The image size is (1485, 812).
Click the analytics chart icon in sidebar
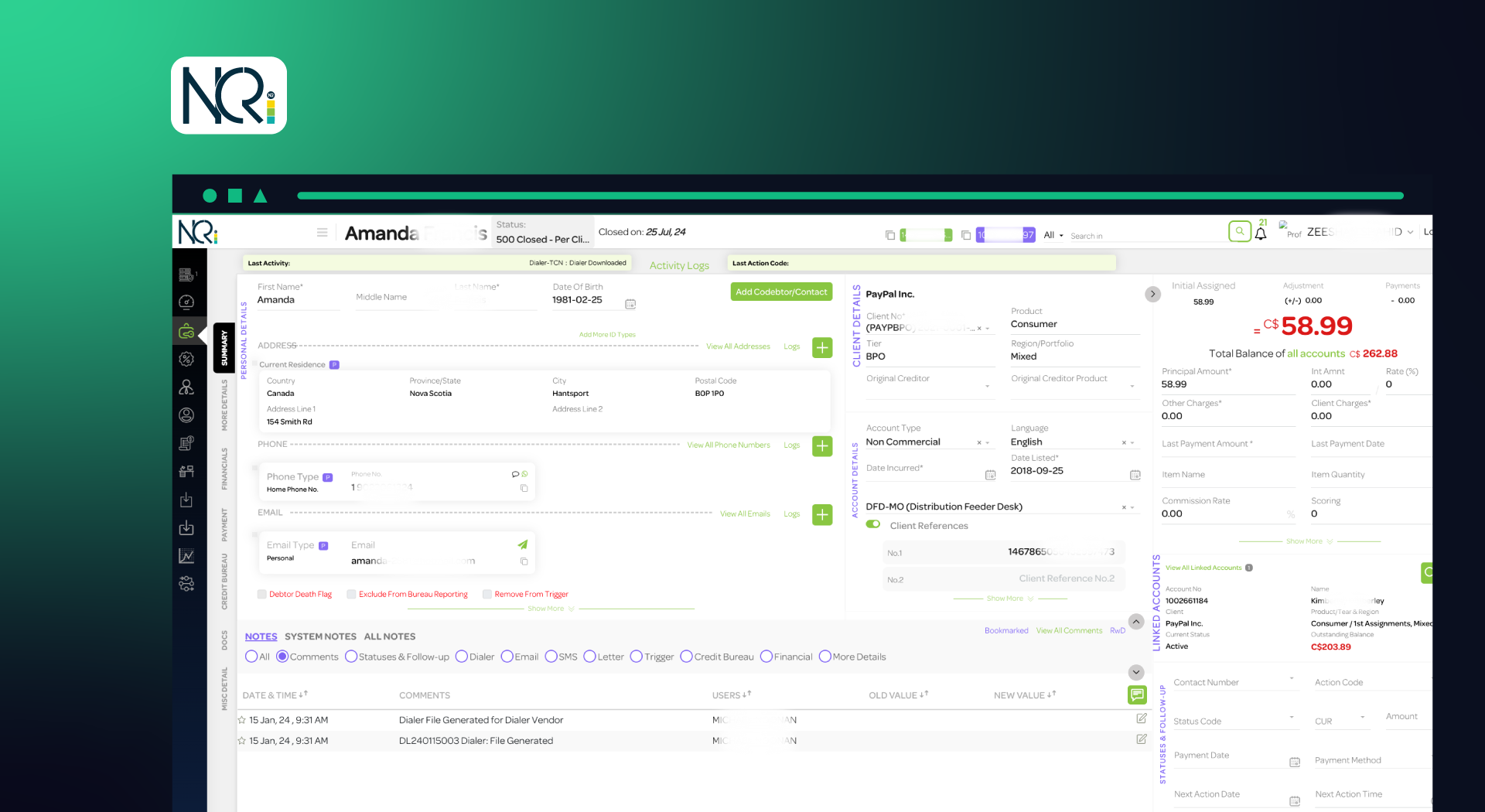(x=187, y=555)
